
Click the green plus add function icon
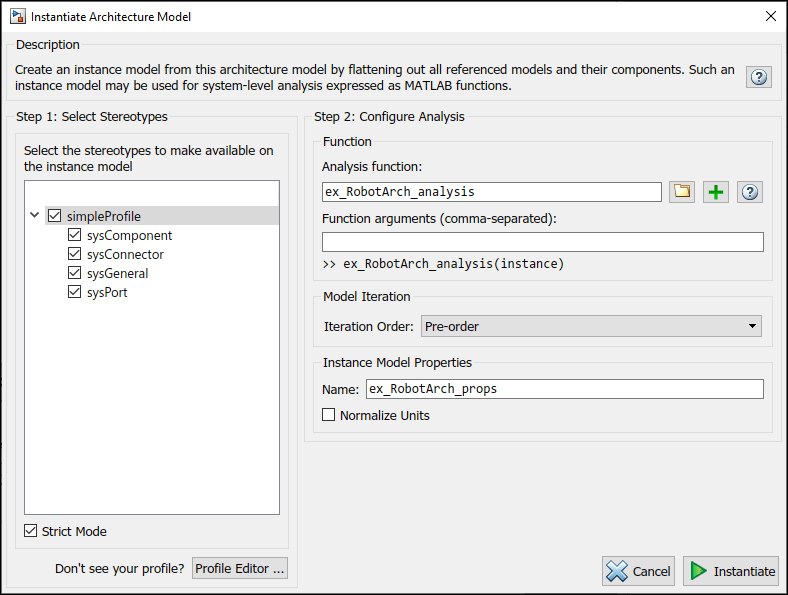pos(716,192)
